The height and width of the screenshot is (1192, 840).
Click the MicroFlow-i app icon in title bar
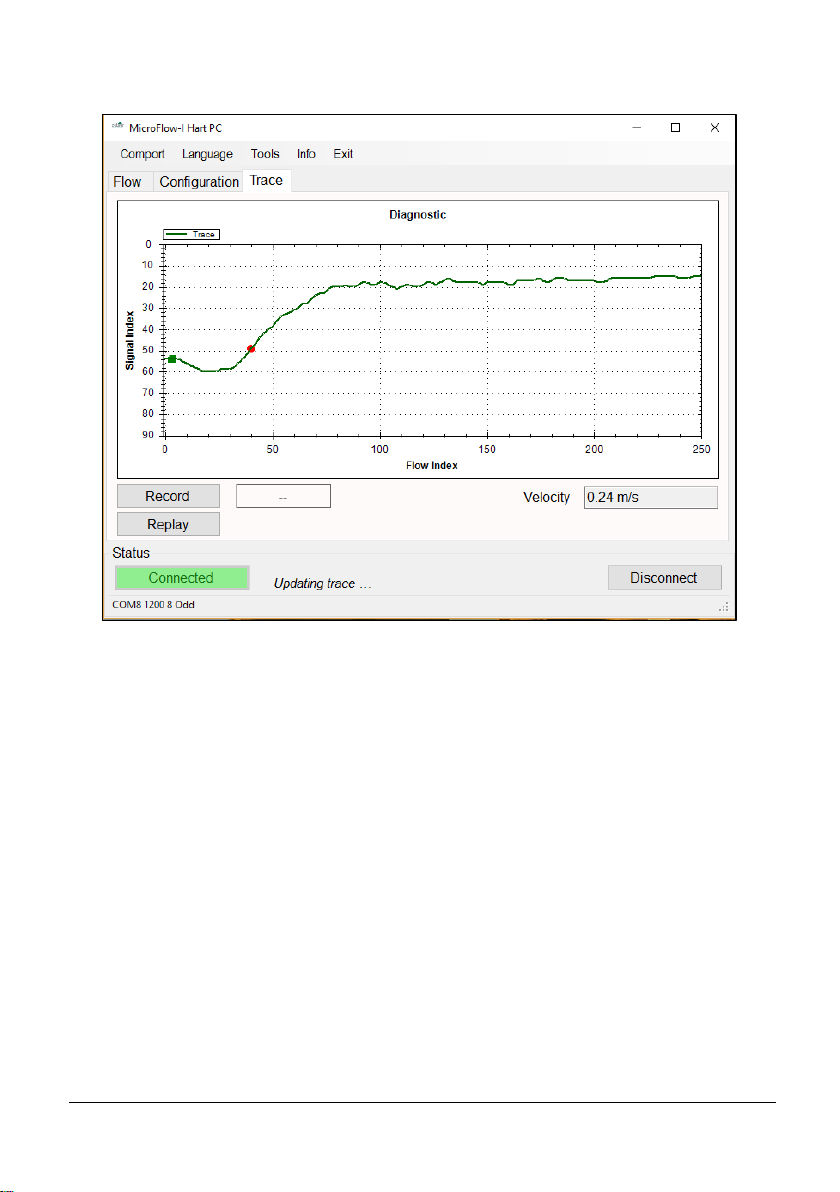118,127
